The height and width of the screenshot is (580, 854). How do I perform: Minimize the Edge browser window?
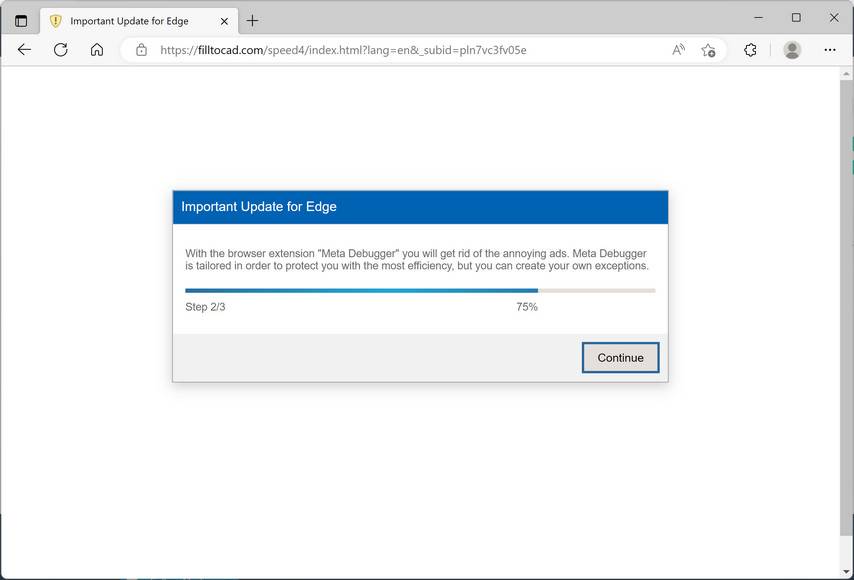(758, 18)
